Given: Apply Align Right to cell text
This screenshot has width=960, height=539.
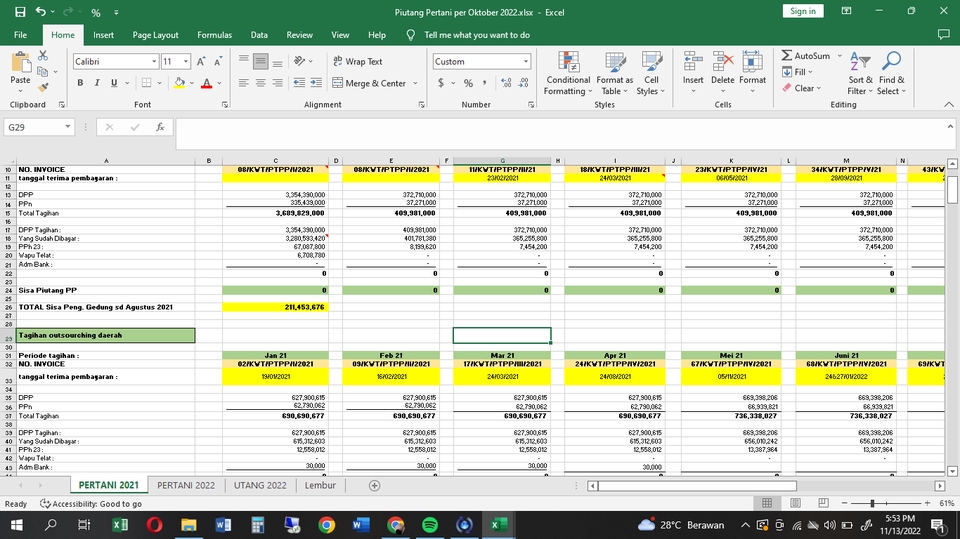Looking at the screenshot, I should (x=277, y=83).
